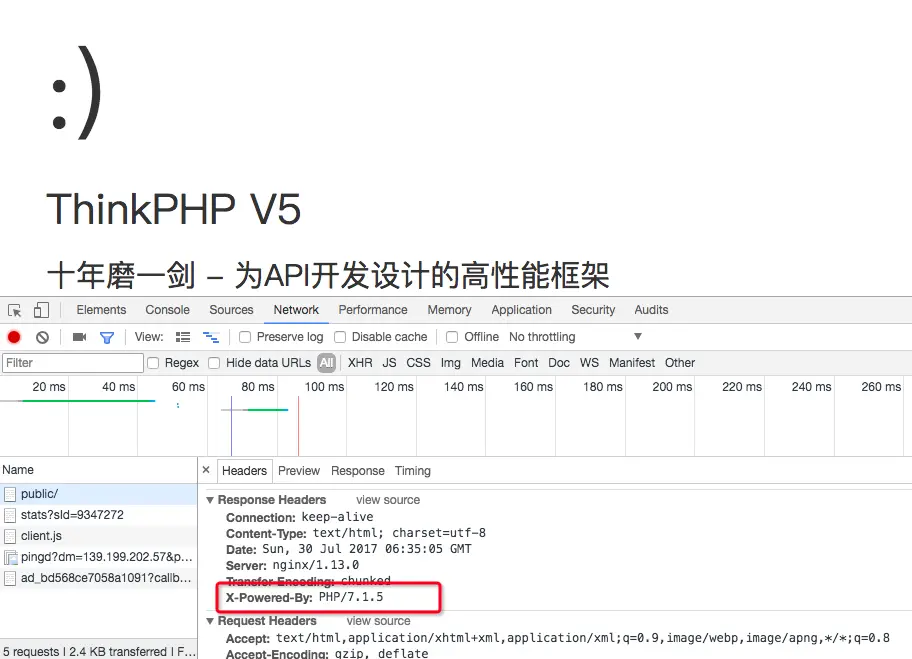Clear the network log icon
The width and height of the screenshot is (912, 659).
point(42,337)
